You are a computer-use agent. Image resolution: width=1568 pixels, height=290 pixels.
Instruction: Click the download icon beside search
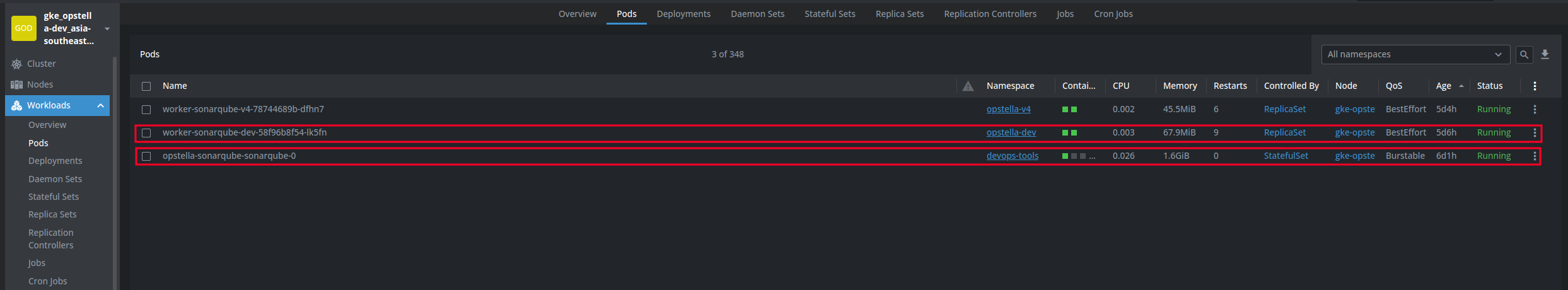coord(1545,55)
